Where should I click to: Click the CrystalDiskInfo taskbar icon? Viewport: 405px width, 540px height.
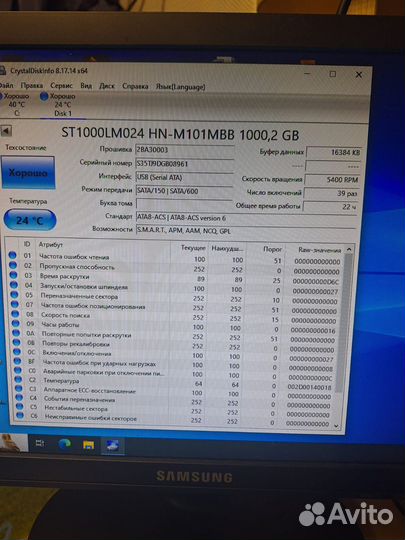pyautogui.click(x=113, y=446)
